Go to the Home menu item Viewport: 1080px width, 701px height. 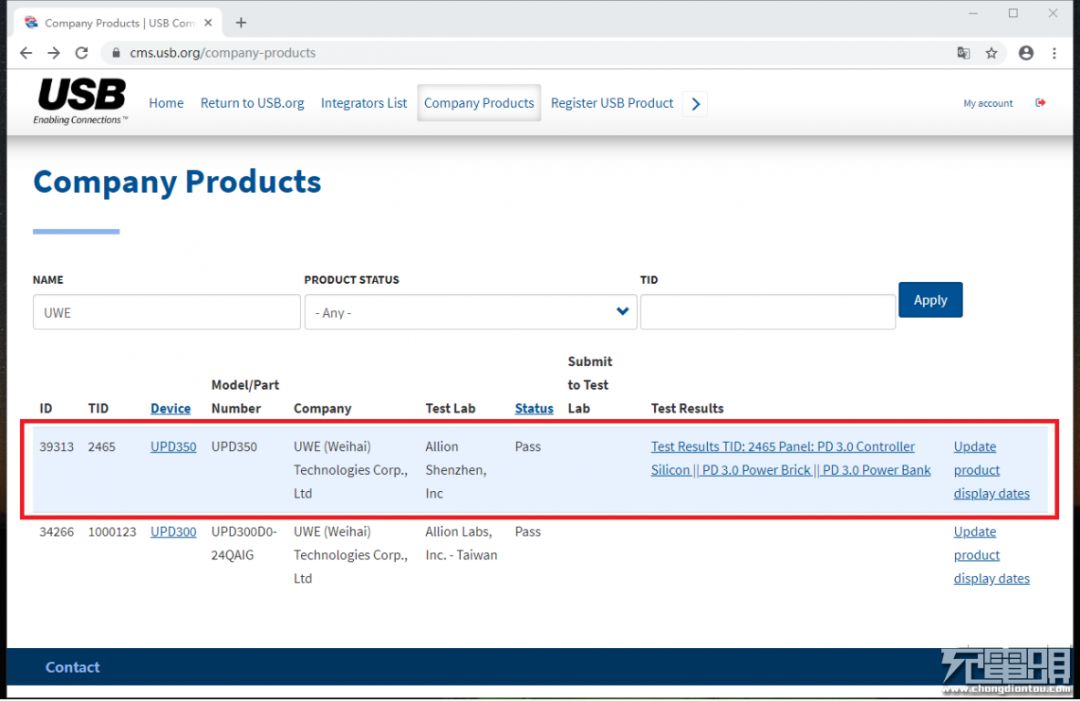click(166, 103)
